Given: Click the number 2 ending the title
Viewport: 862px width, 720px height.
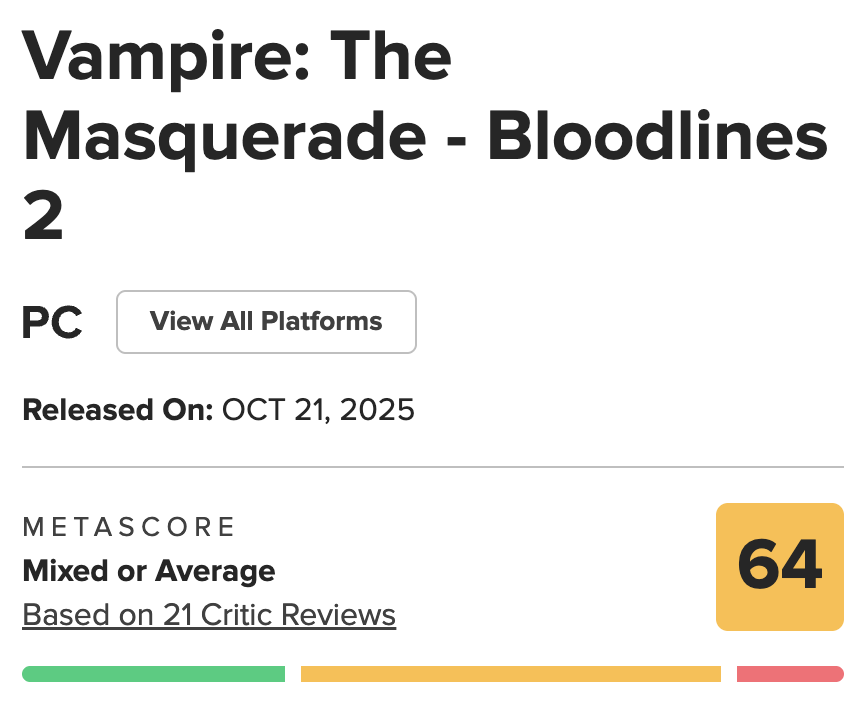Looking at the screenshot, I should tap(44, 217).
